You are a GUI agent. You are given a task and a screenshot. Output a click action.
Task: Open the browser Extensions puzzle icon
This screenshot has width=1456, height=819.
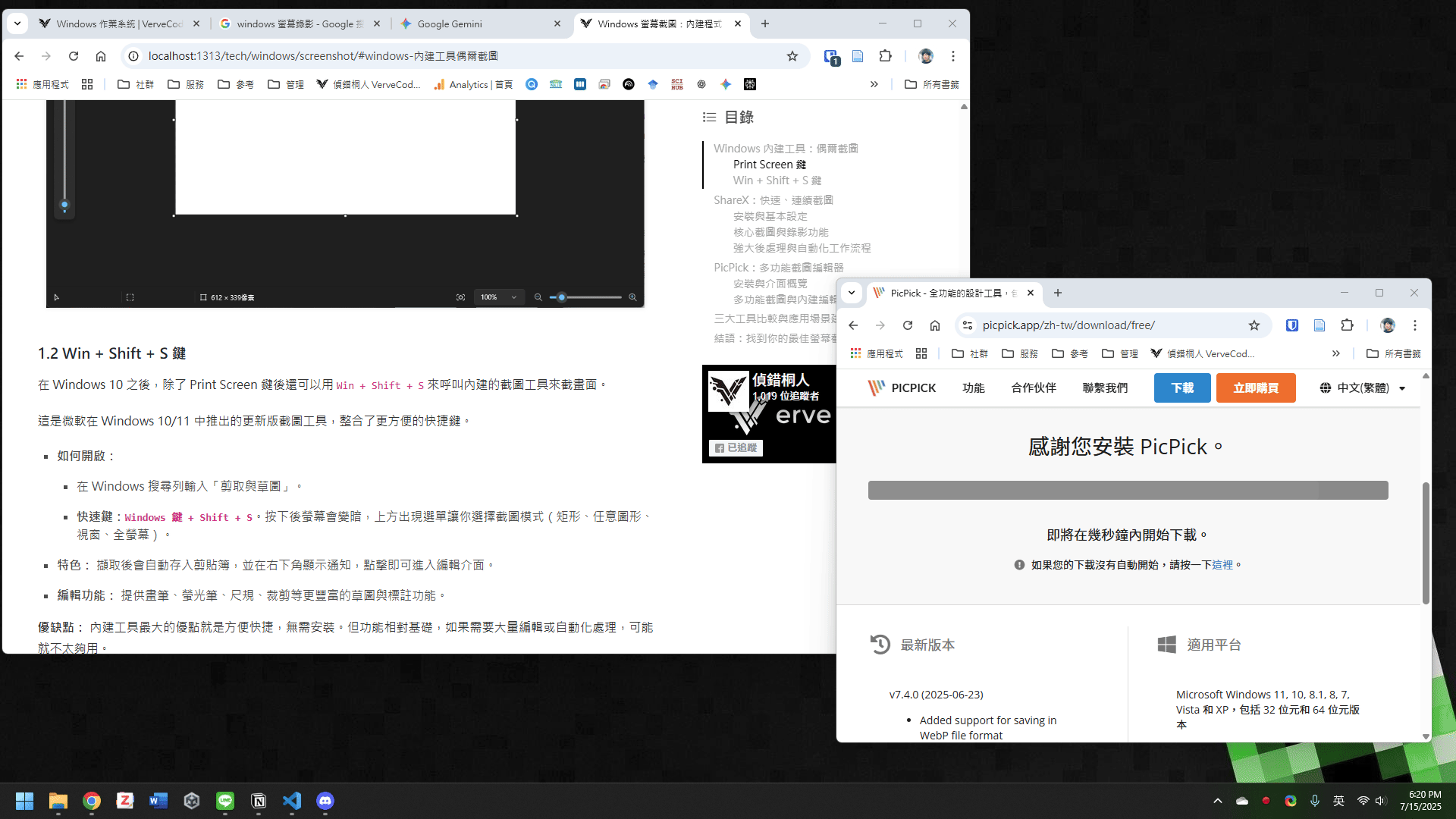(886, 56)
